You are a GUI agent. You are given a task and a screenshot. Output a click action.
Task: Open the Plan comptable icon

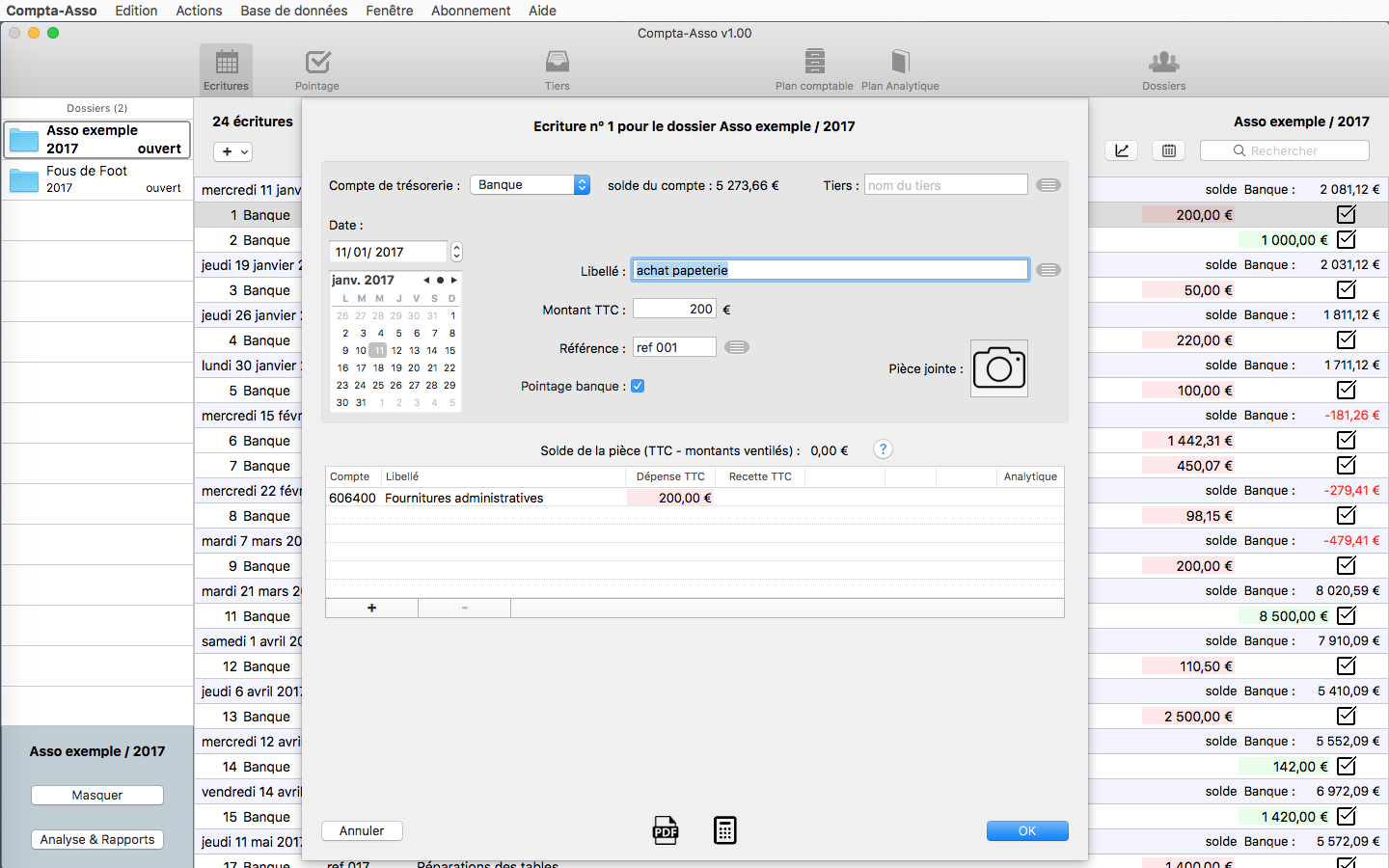(814, 69)
